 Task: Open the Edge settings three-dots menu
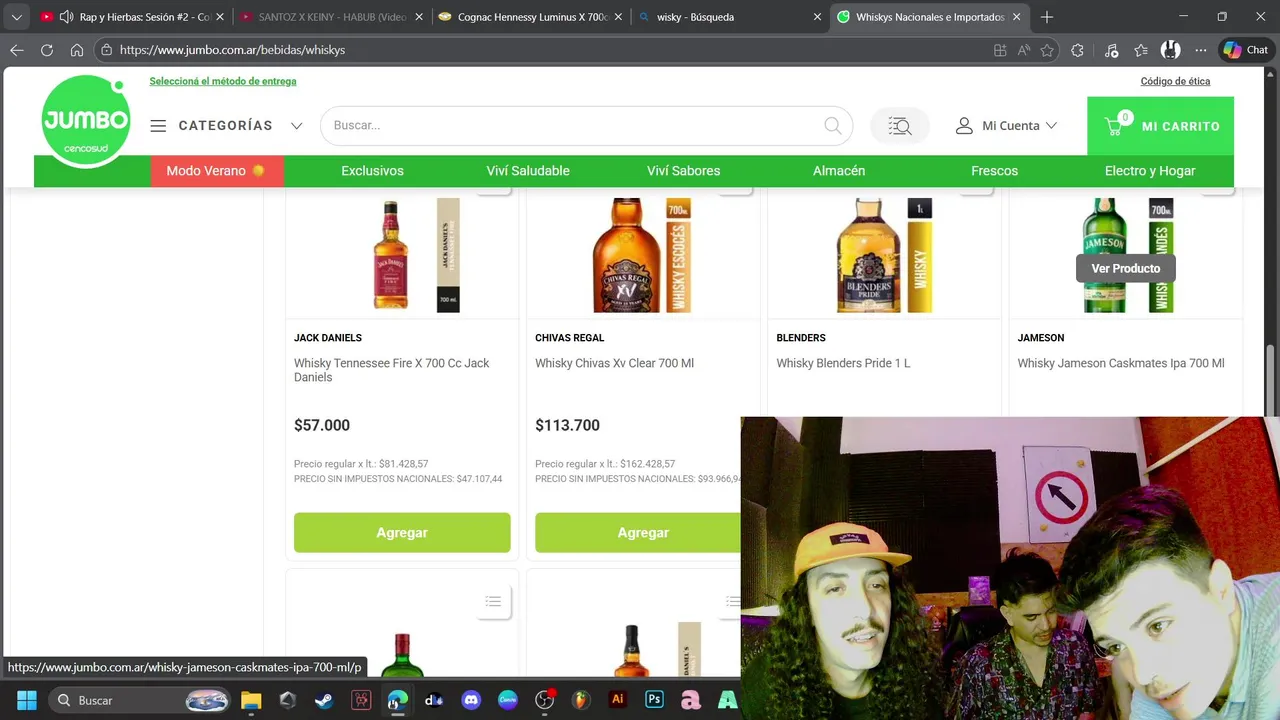(x=1201, y=50)
